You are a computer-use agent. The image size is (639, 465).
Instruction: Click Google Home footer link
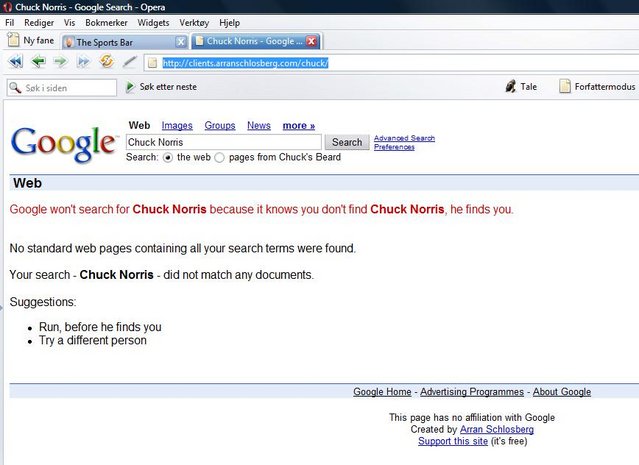[x=382, y=392]
